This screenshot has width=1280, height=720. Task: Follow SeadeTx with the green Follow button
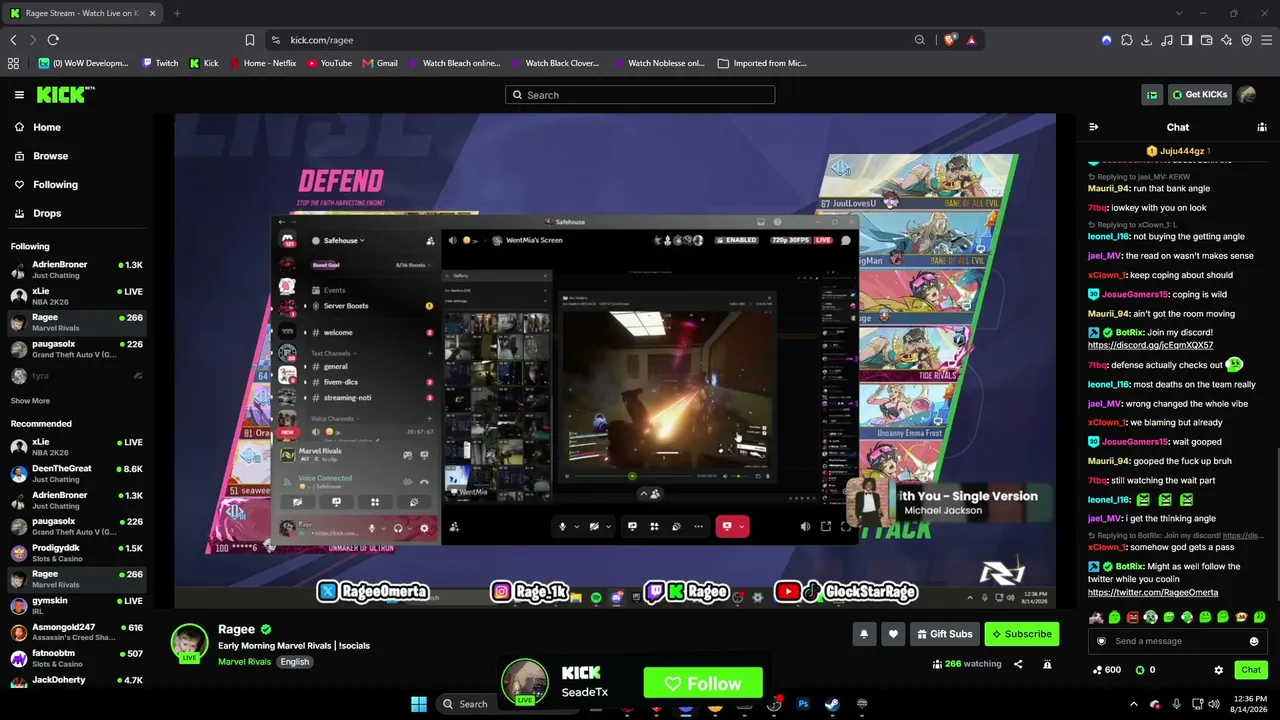(x=703, y=684)
